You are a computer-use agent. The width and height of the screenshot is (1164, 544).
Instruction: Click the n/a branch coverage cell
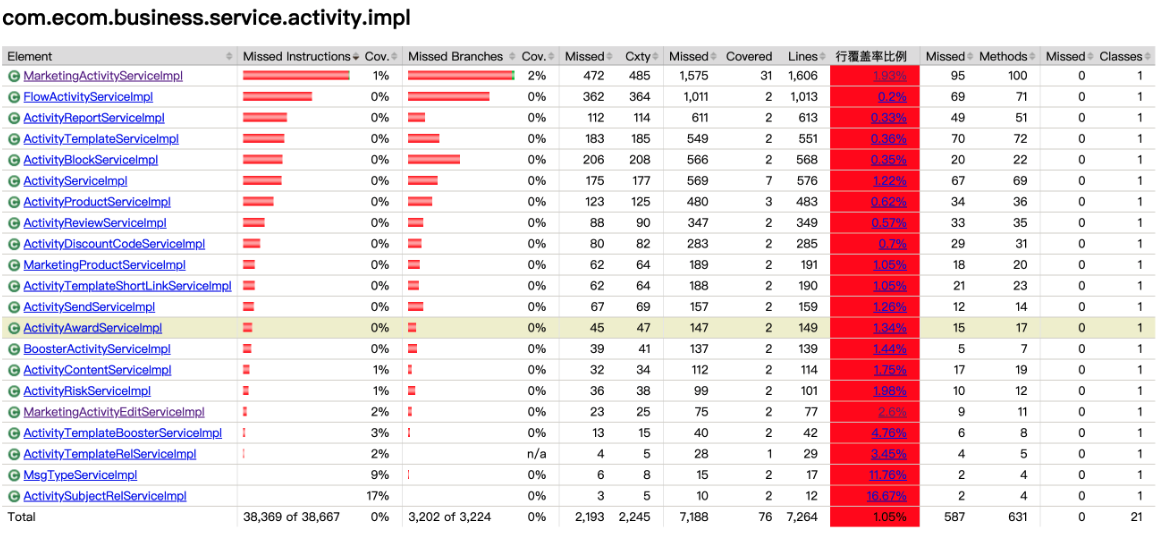536,454
